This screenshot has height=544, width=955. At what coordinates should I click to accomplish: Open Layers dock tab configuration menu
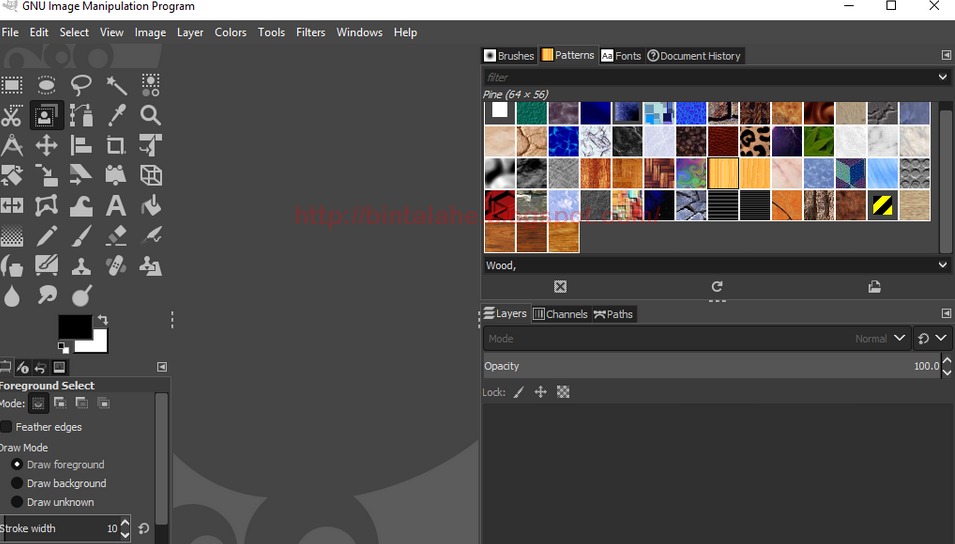946,314
